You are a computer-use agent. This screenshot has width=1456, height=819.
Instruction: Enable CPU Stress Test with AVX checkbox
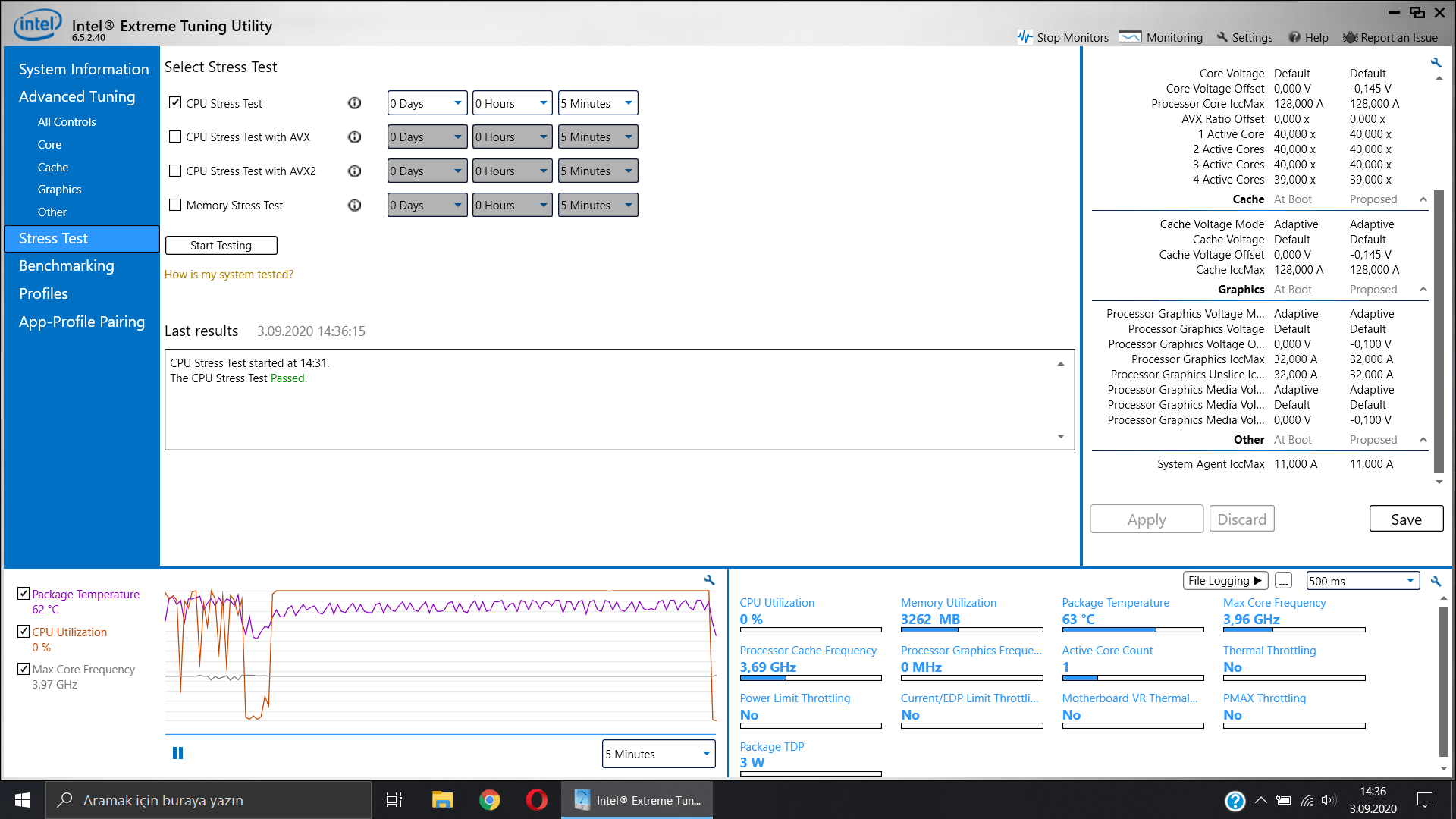(175, 137)
